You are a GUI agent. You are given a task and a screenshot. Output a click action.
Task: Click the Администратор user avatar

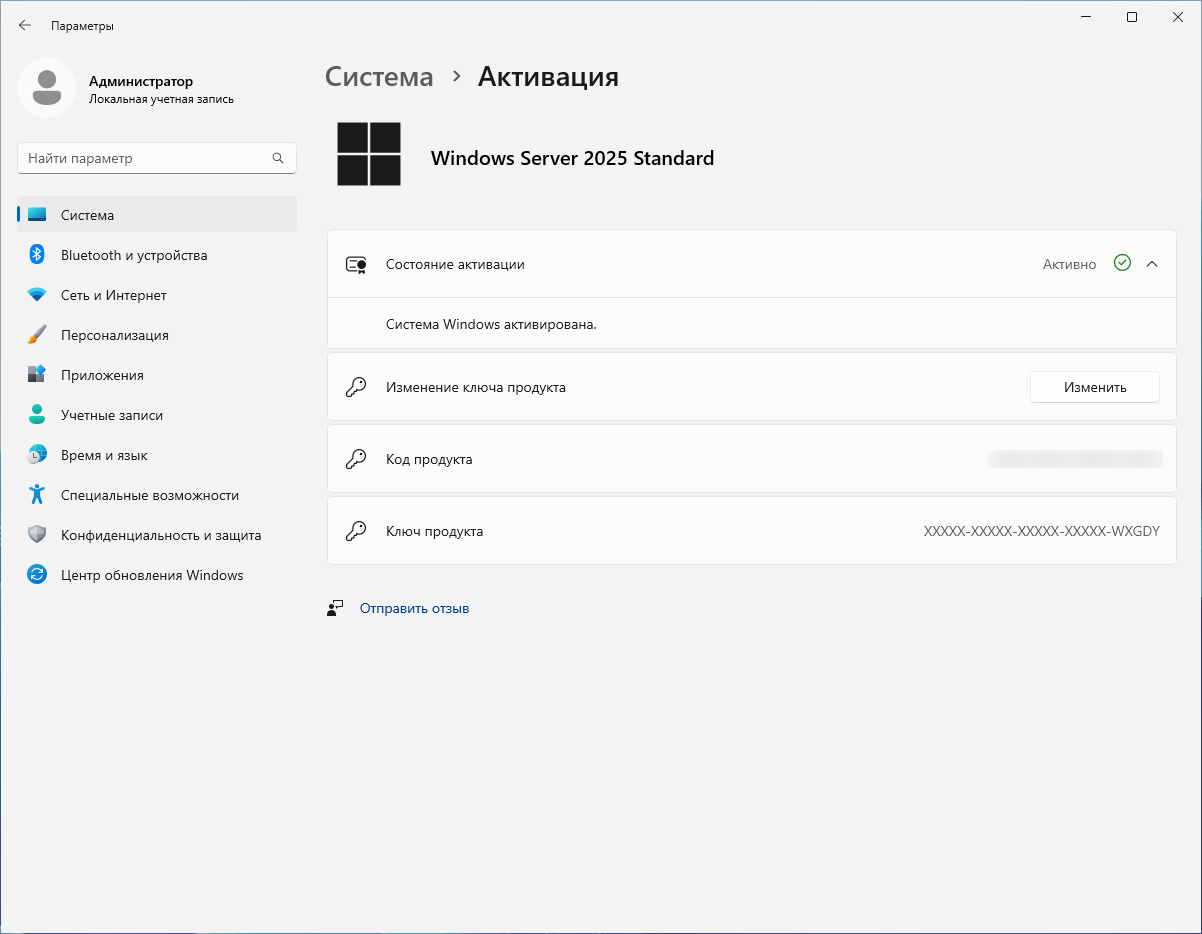click(47, 88)
